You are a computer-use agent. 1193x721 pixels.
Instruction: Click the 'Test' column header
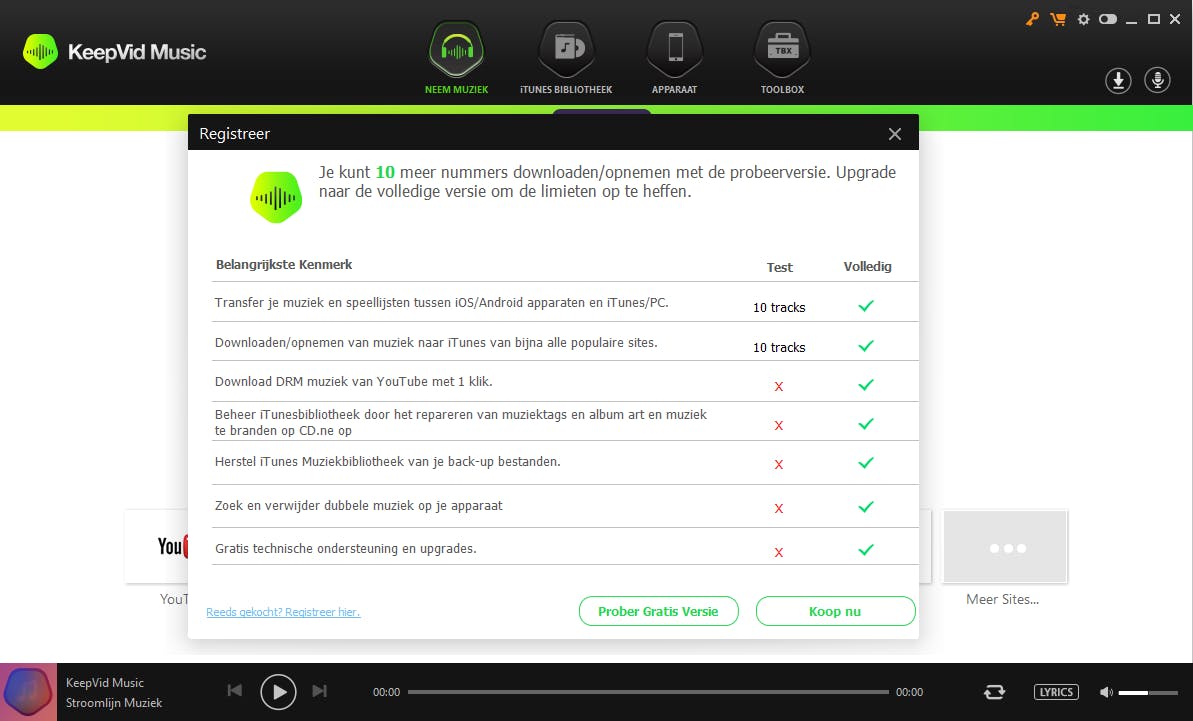[779, 267]
